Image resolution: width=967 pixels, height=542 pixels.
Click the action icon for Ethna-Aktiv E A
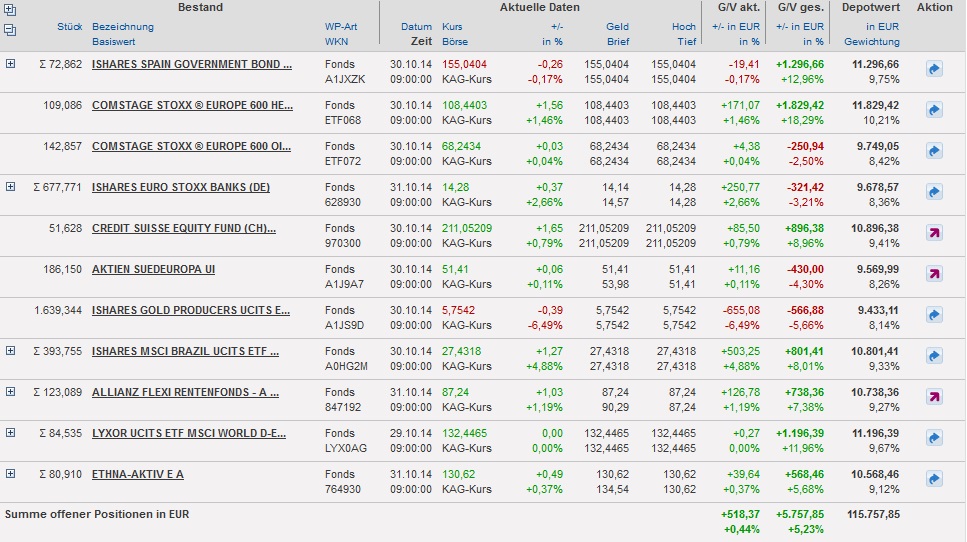click(934, 479)
